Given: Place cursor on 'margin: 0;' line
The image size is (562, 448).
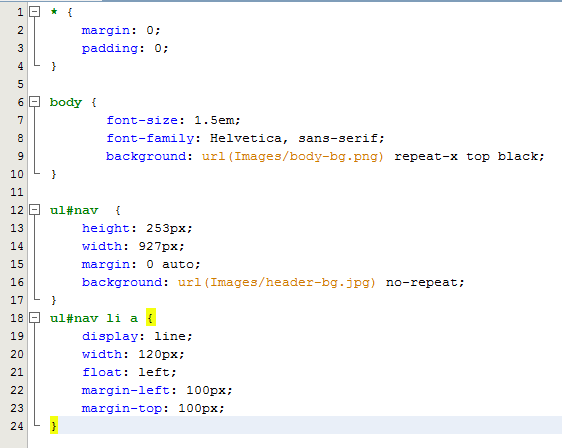Looking at the screenshot, I should (121, 30).
